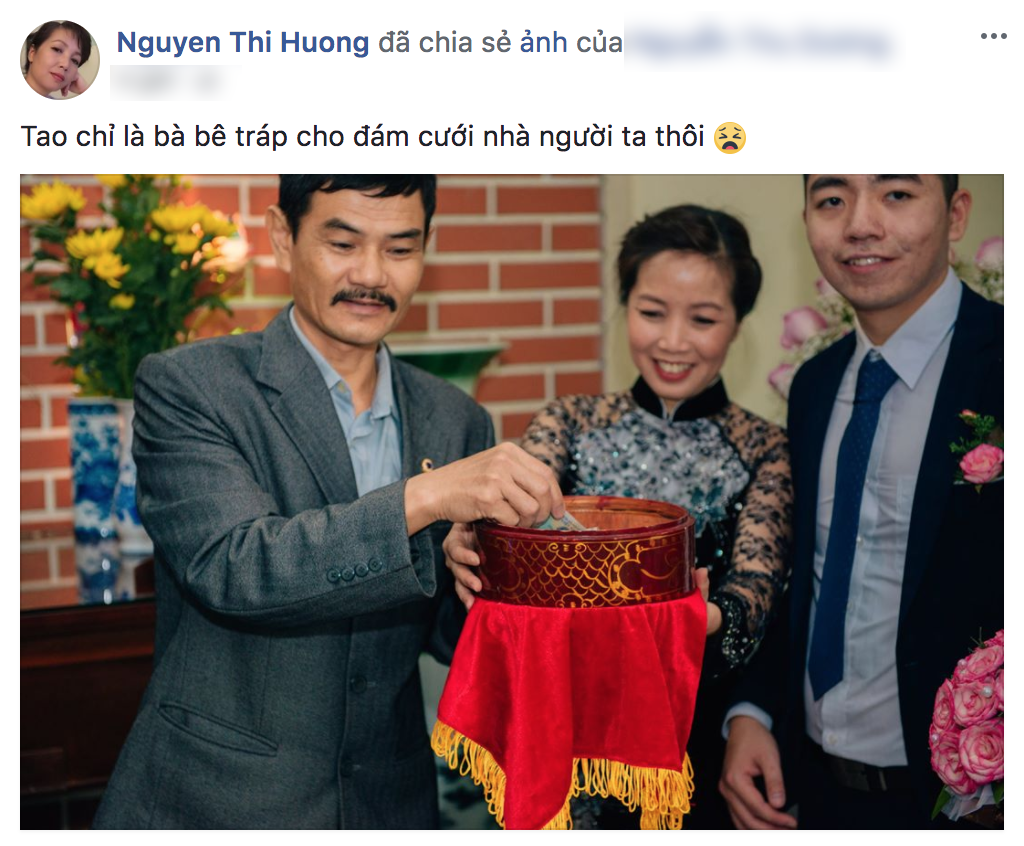Open the post options three-dot menu
Image resolution: width=1024 pixels, height=846 pixels.
(993, 37)
